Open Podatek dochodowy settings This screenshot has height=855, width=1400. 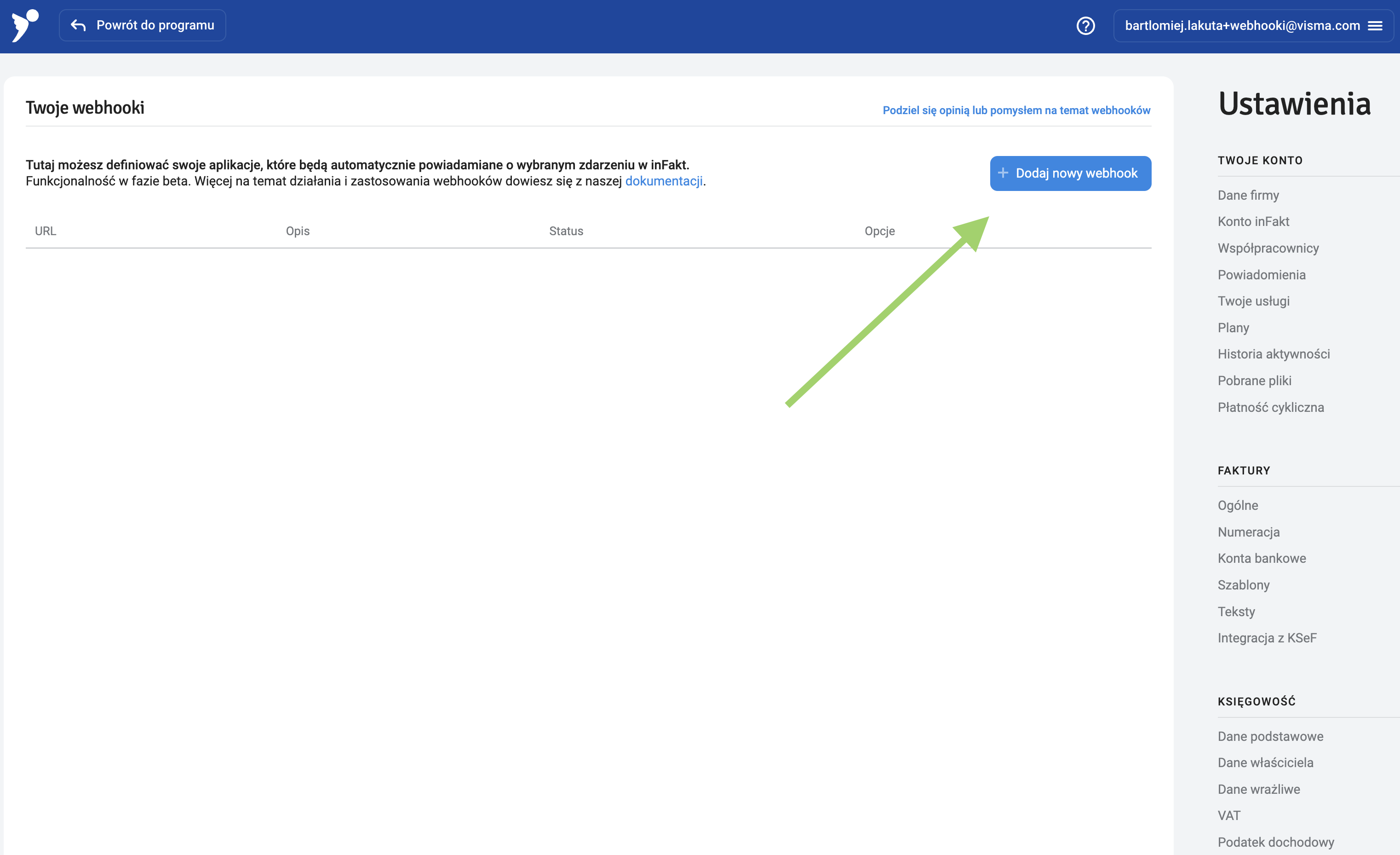point(1275,842)
